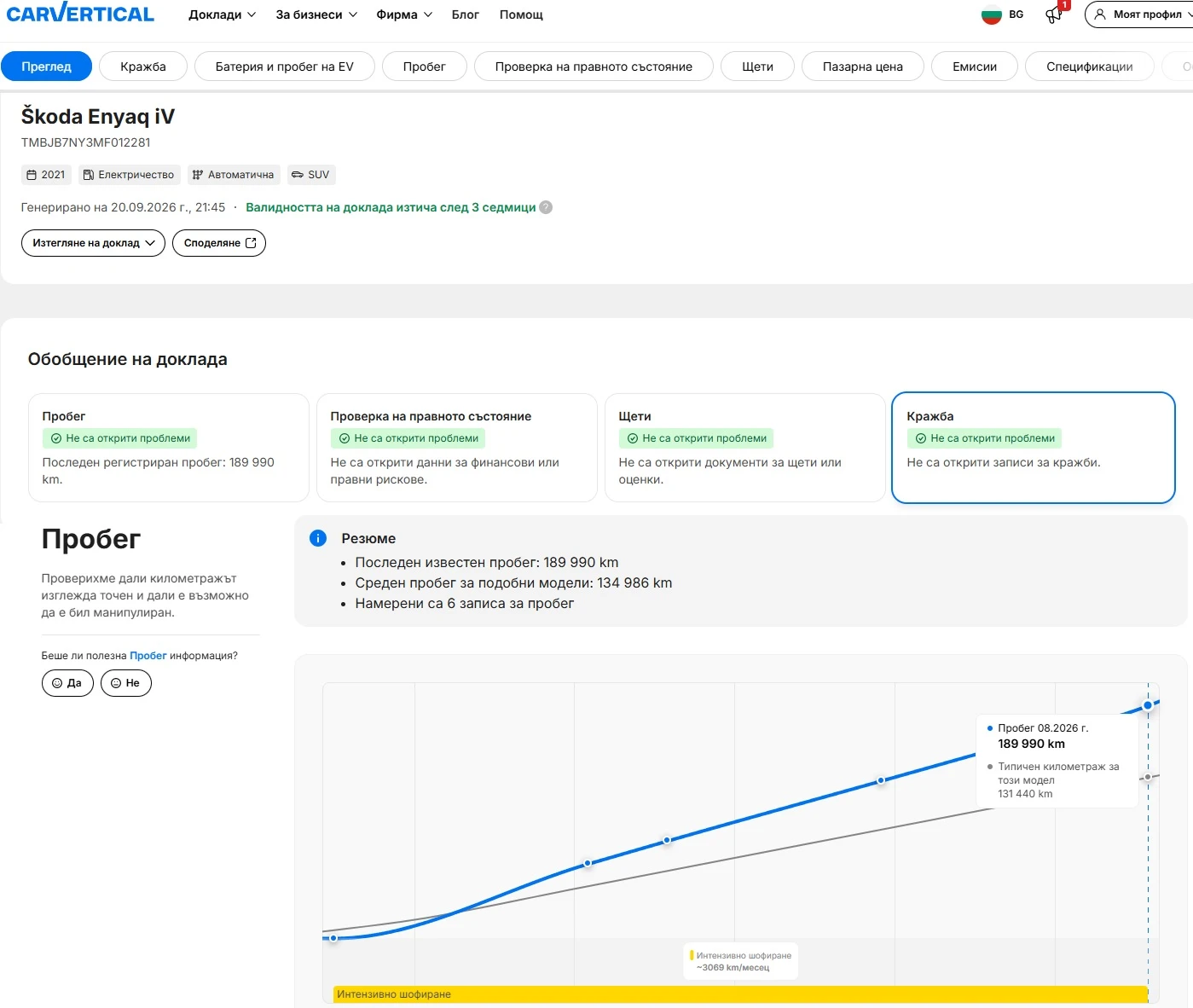Viewport: 1193px width, 1008px height.
Task: Select the Емисии tab
Action: 975,67
